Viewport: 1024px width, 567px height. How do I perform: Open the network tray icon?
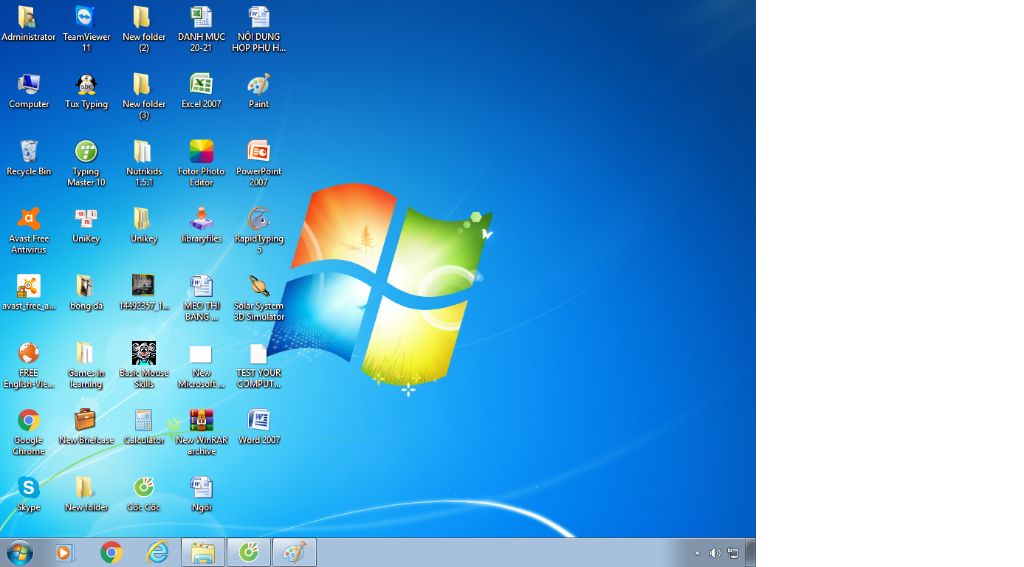733,553
